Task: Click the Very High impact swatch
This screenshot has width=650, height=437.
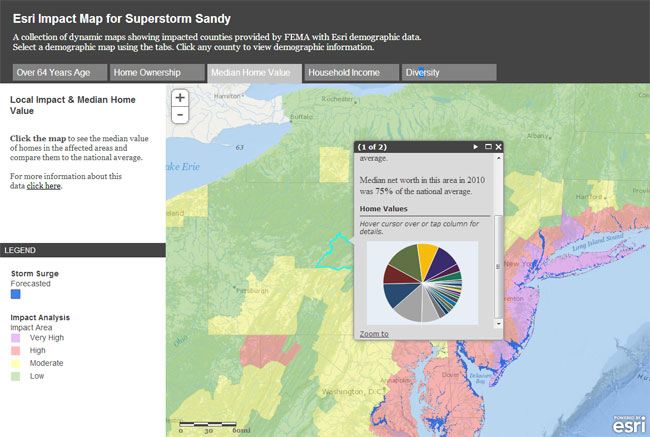Action: 15,338
